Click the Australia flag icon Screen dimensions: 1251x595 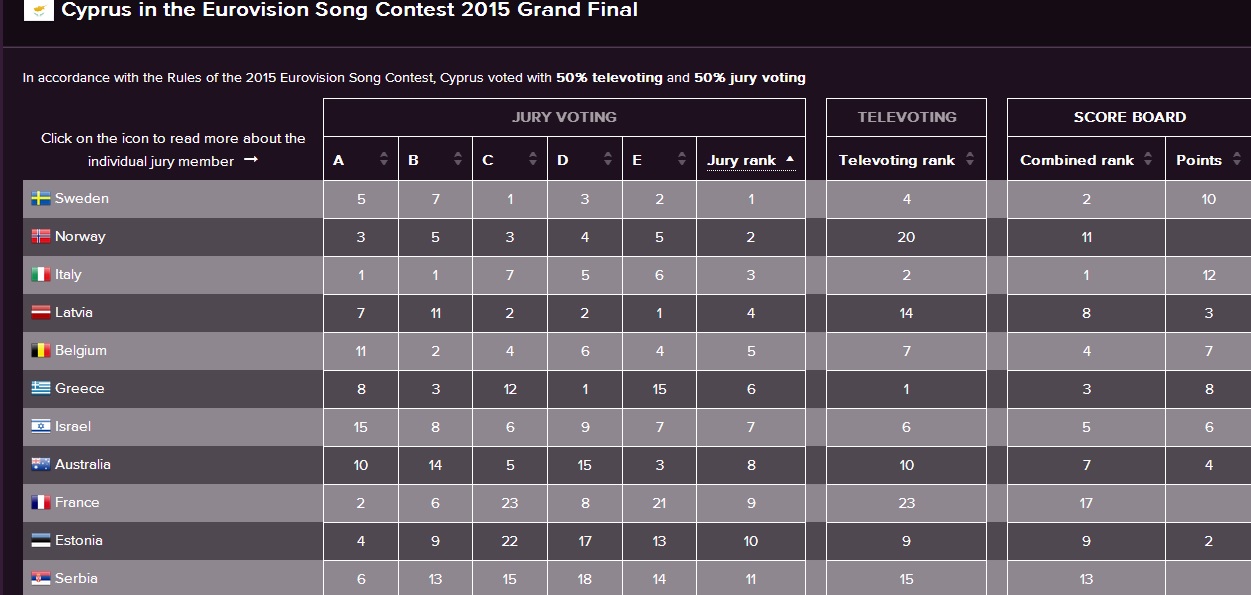[41, 465]
